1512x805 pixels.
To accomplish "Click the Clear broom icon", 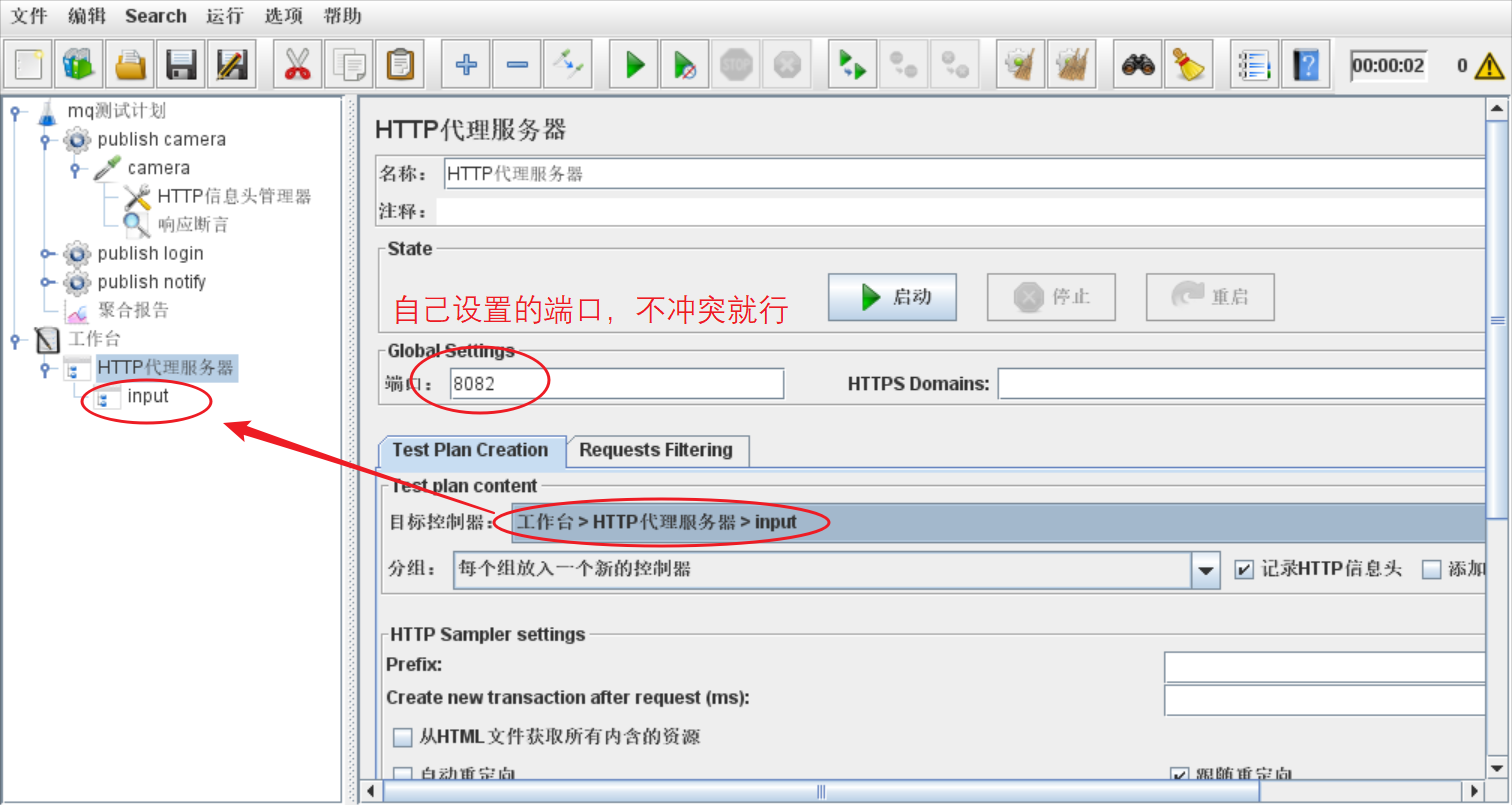I will [x=1021, y=66].
